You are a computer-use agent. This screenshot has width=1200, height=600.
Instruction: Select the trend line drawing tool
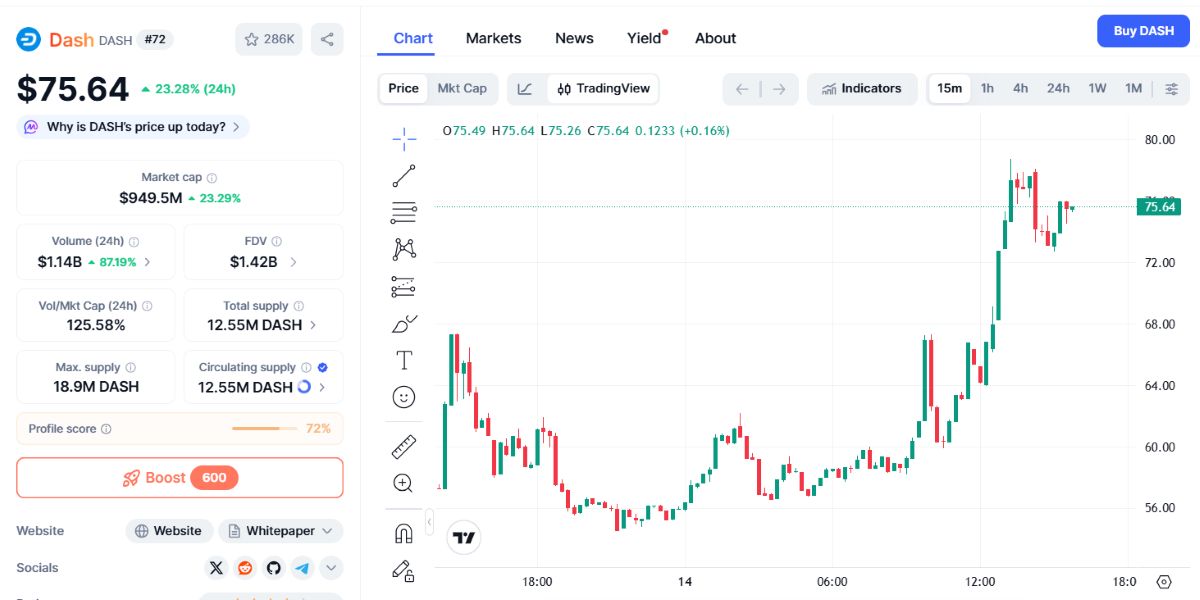[403, 174]
